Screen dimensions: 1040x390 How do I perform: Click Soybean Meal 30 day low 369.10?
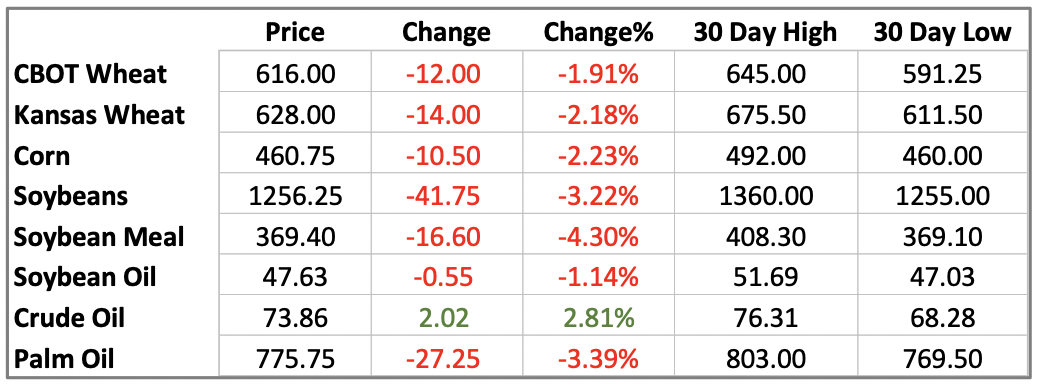[942, 237]
